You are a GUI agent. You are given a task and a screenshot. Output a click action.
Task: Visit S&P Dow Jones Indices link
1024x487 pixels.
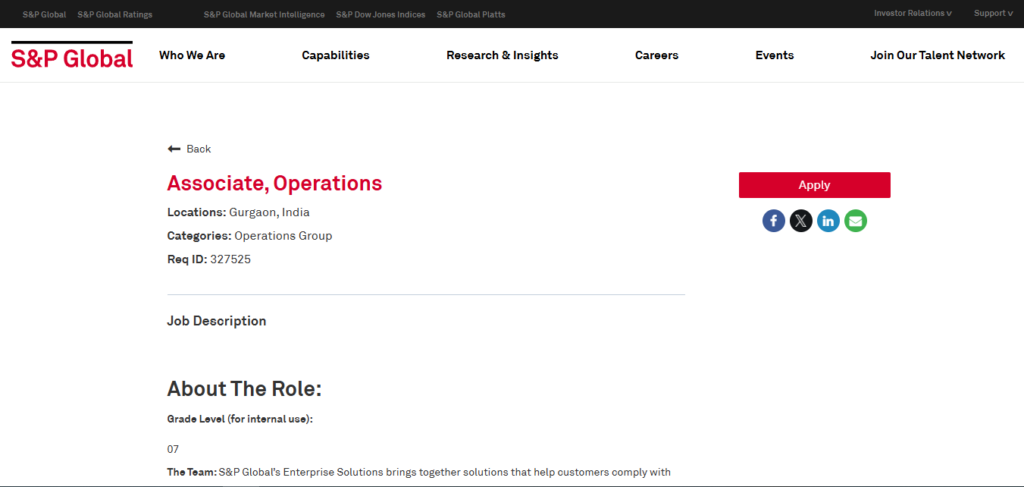(x=381, y=14)
